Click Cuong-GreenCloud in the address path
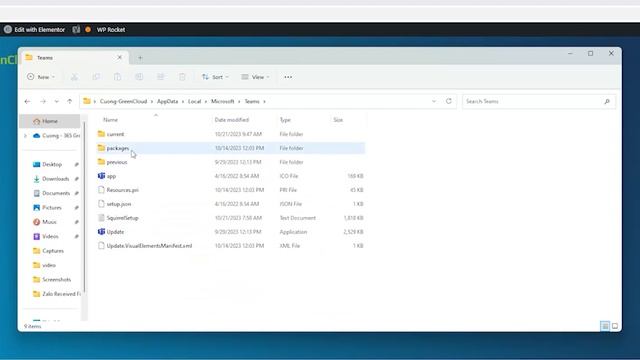The image size is (640, 360). tap(123, 101)
